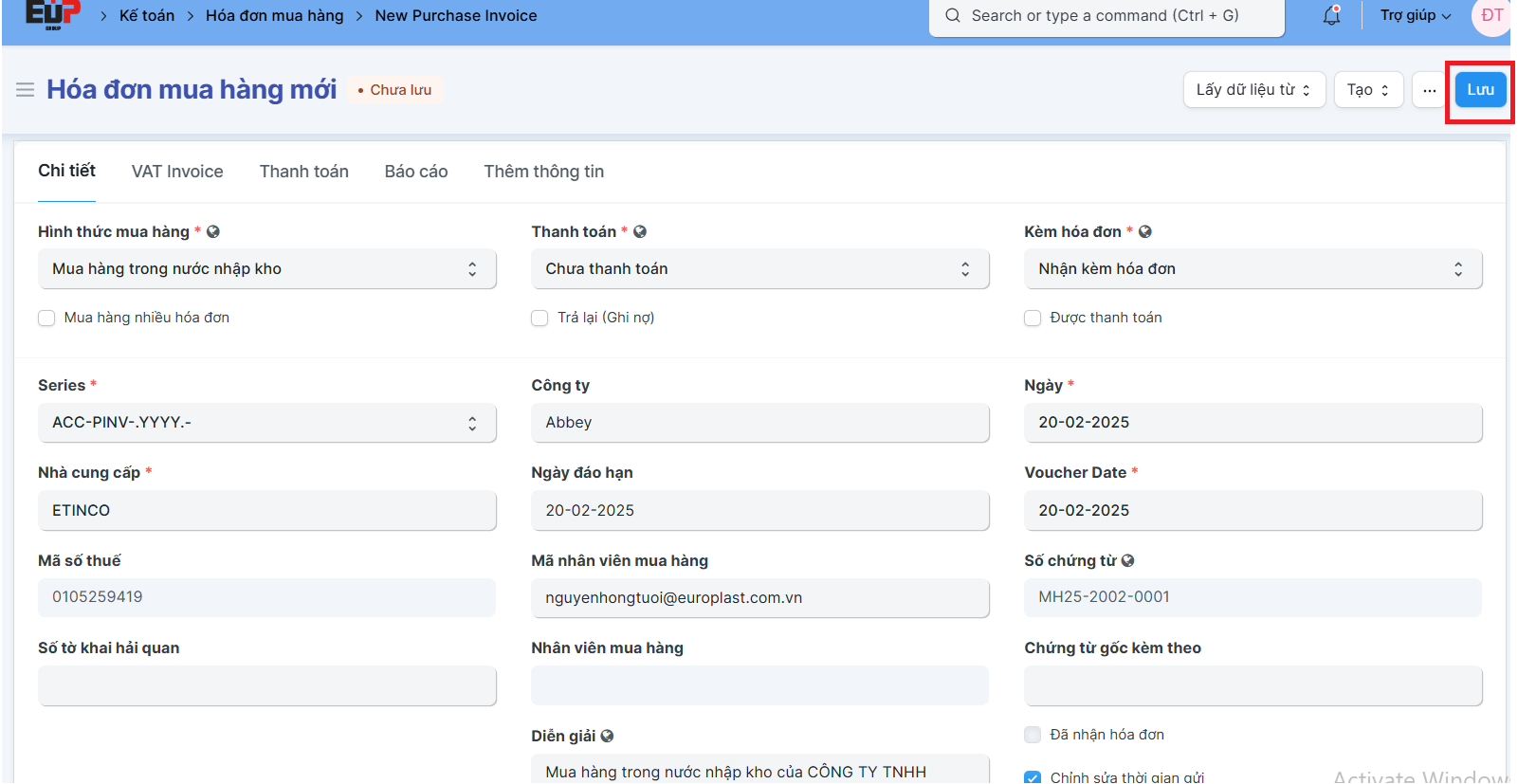Expand the Lấy dữ liệu từ dropdown
Image resolution: width=1536 pixels, height=784 pixels.
(1253, 90)
